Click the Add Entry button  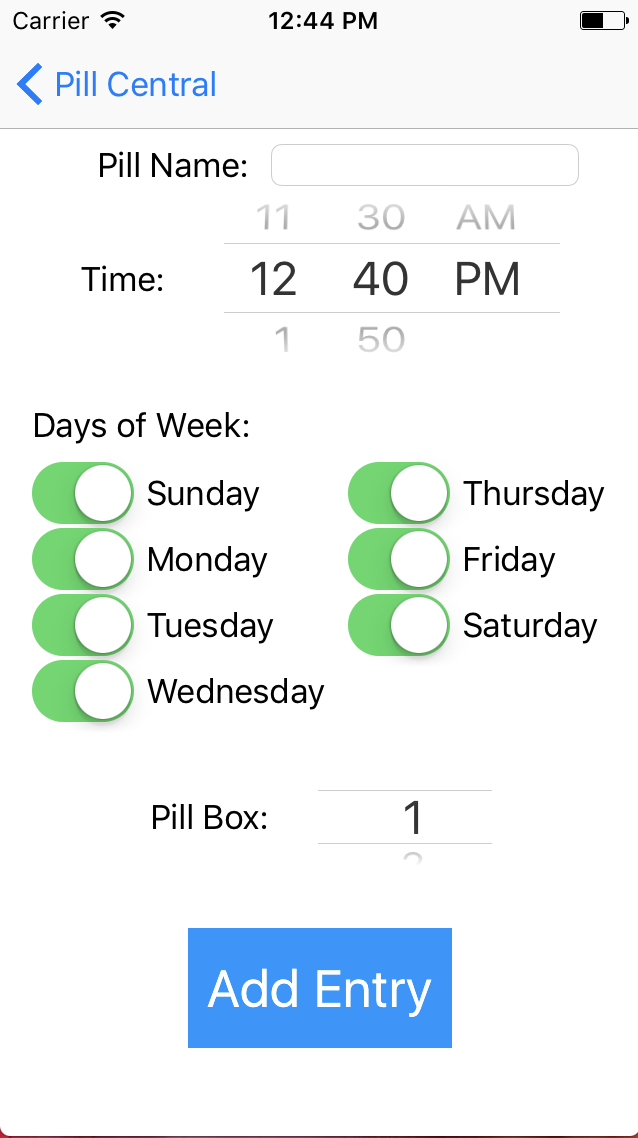320,988
